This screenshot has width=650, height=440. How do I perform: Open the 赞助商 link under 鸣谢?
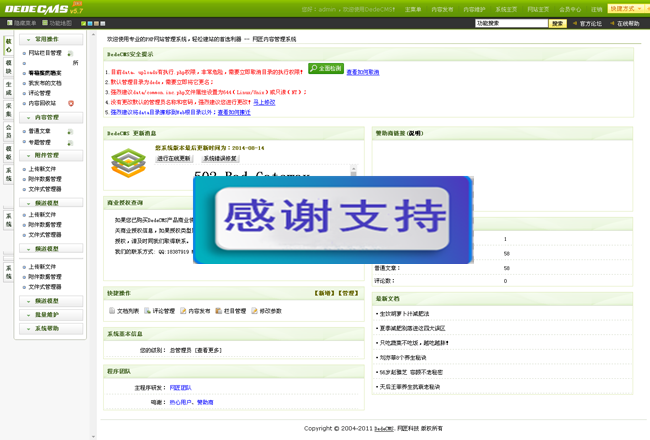pyautogui.click(x=205, y=402)
